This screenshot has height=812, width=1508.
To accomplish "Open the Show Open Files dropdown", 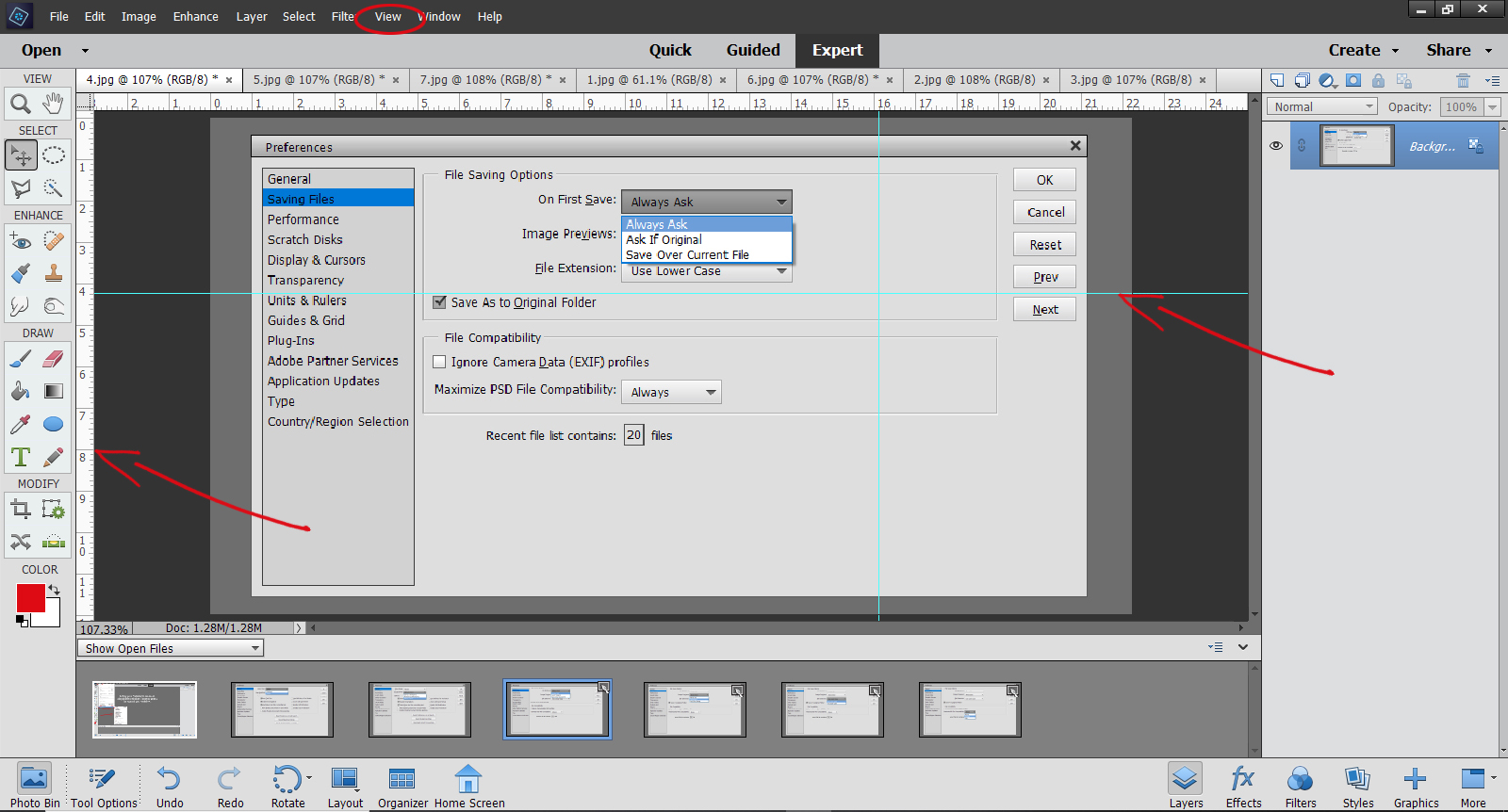I will click(171, 648).
